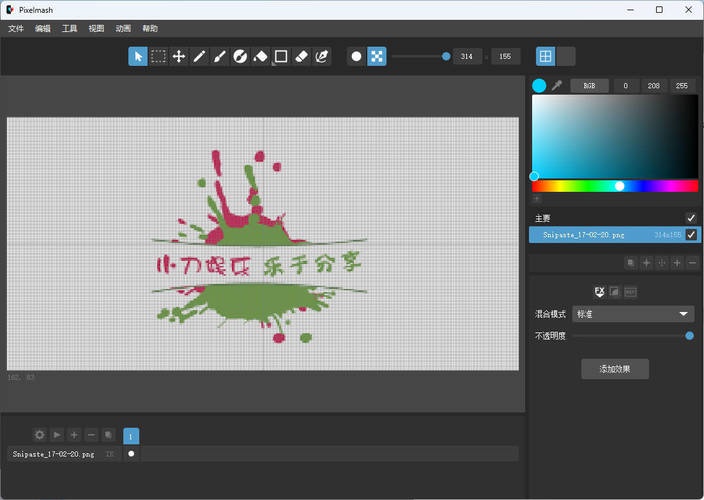The image size is (704, 500).
Task: Activate the move tool
Action: [x=179, y=56]
